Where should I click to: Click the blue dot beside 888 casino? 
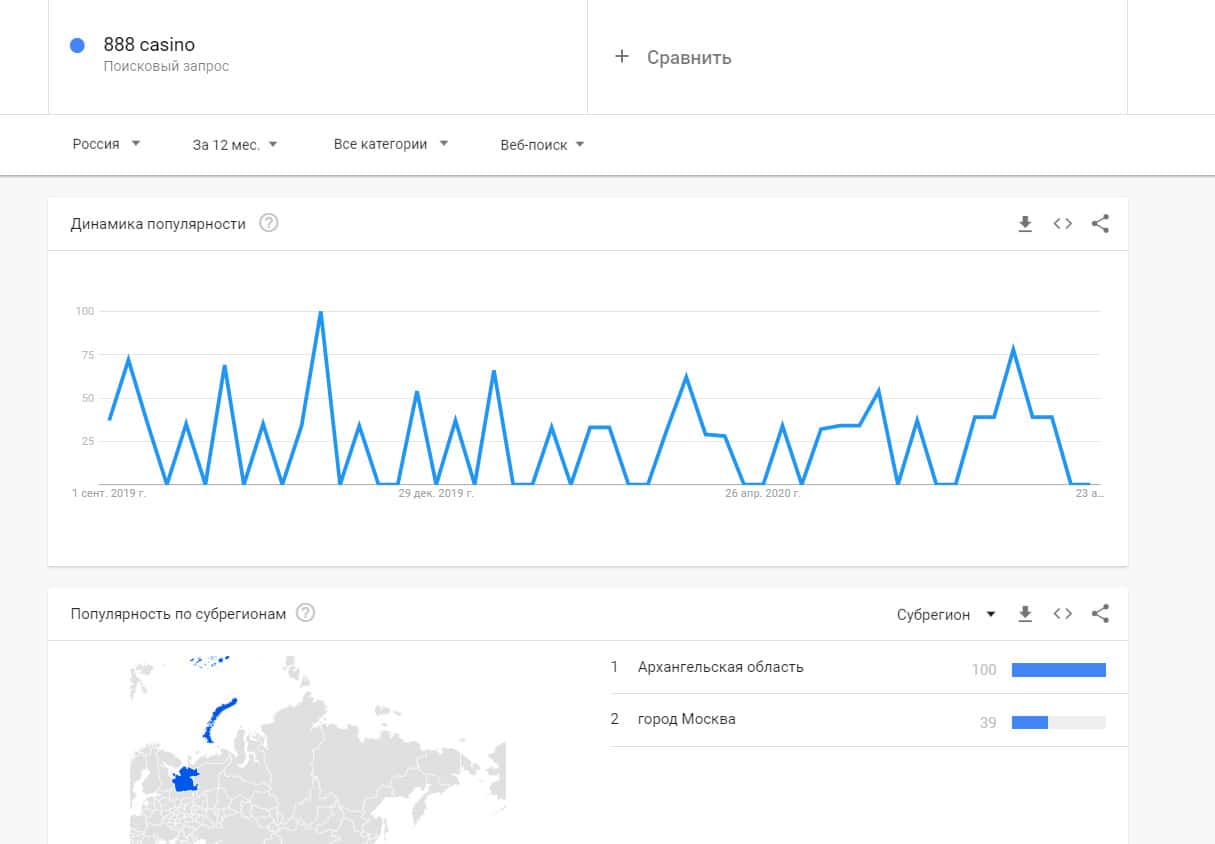77,45
